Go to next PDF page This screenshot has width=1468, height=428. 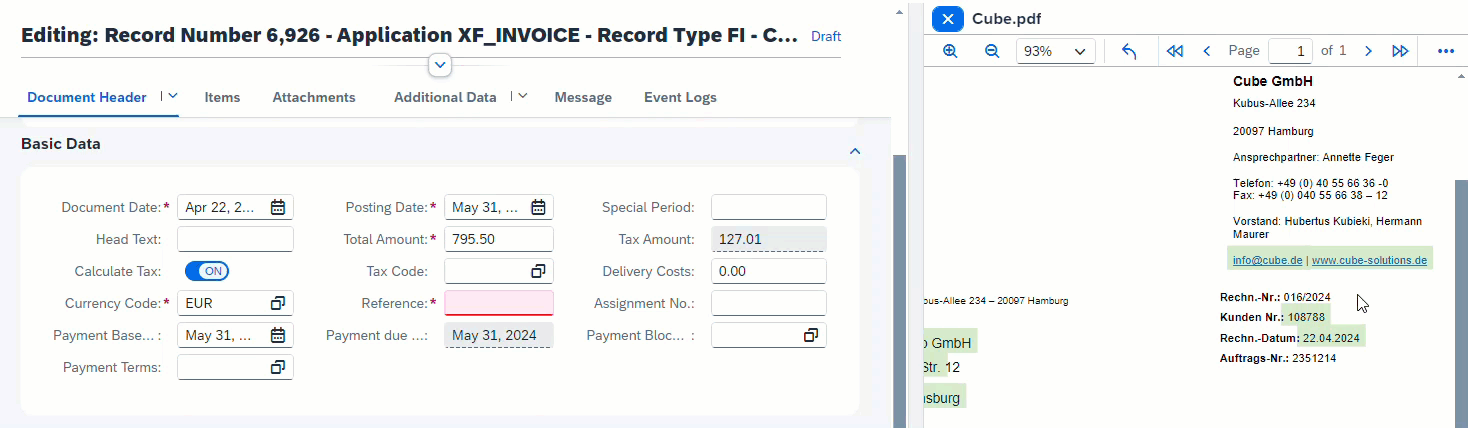point(1368,51)
